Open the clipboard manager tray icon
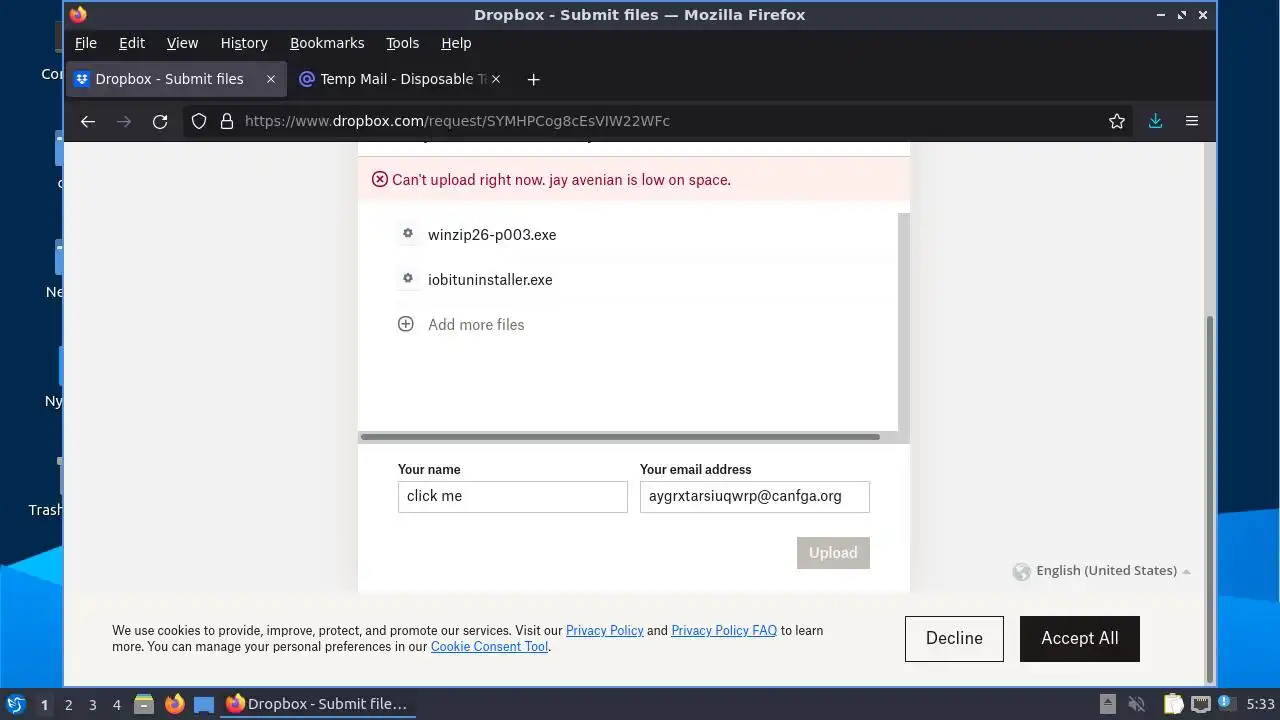The width and height of the screenshot is (1280, 720). [x=1173, y=704]
